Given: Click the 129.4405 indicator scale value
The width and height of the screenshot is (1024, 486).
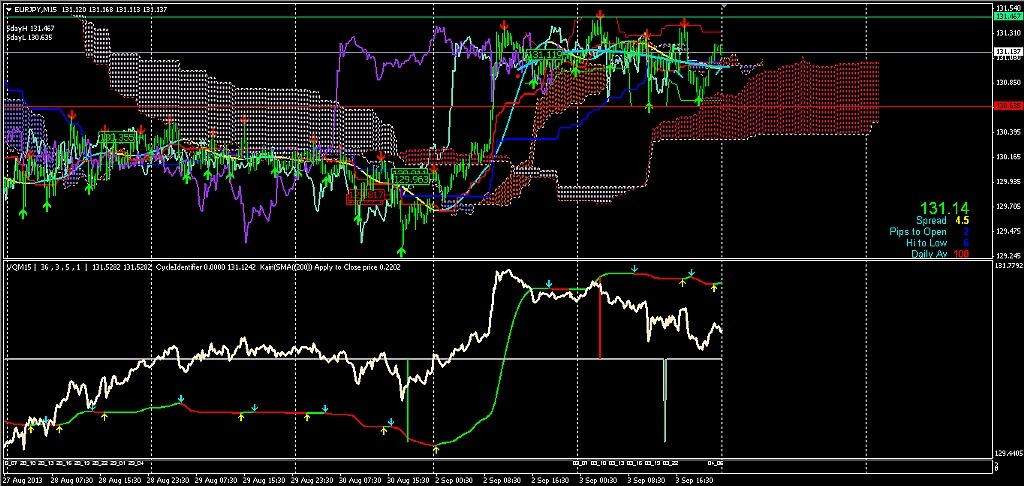Looking at the screenshot, I should pos(1008,453).
